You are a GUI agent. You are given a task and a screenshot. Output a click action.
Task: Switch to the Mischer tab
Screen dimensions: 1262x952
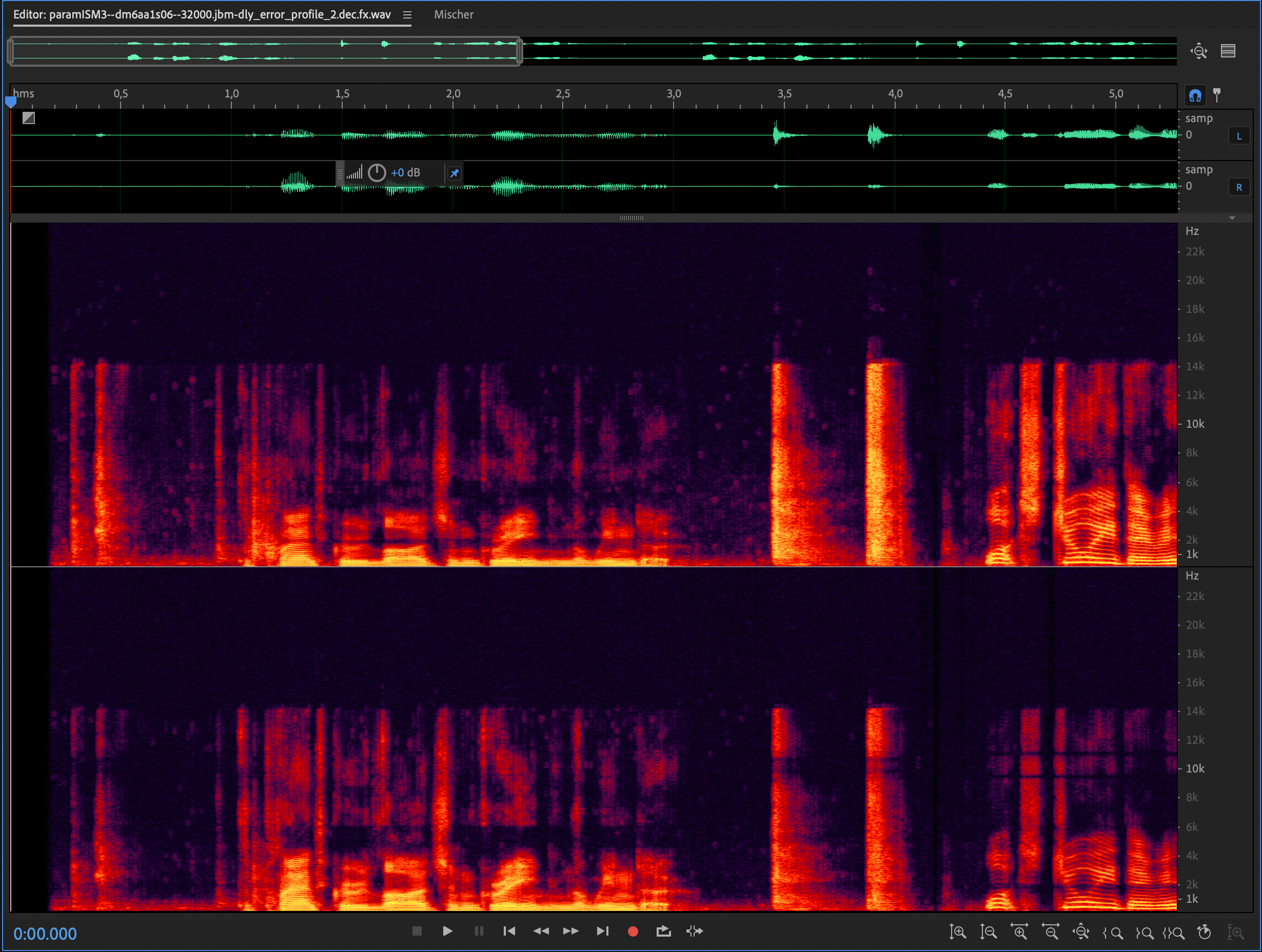[x=453, y=15]
